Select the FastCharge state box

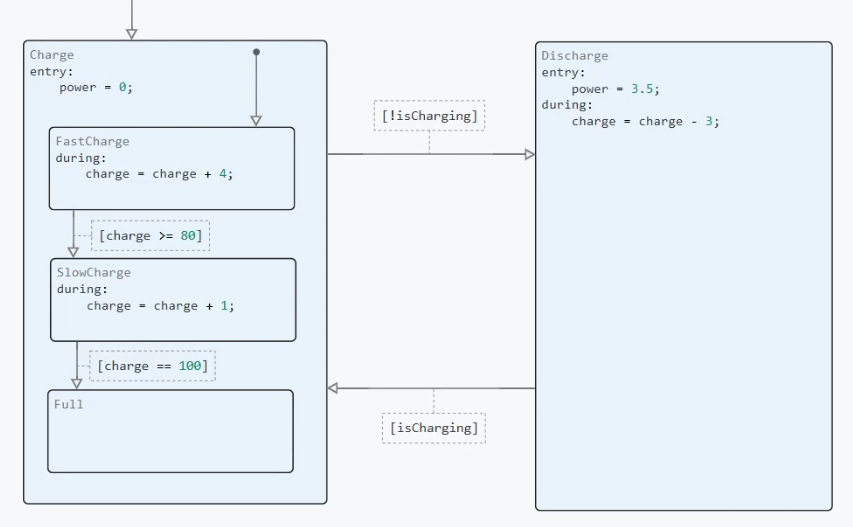tap(172, 169)
